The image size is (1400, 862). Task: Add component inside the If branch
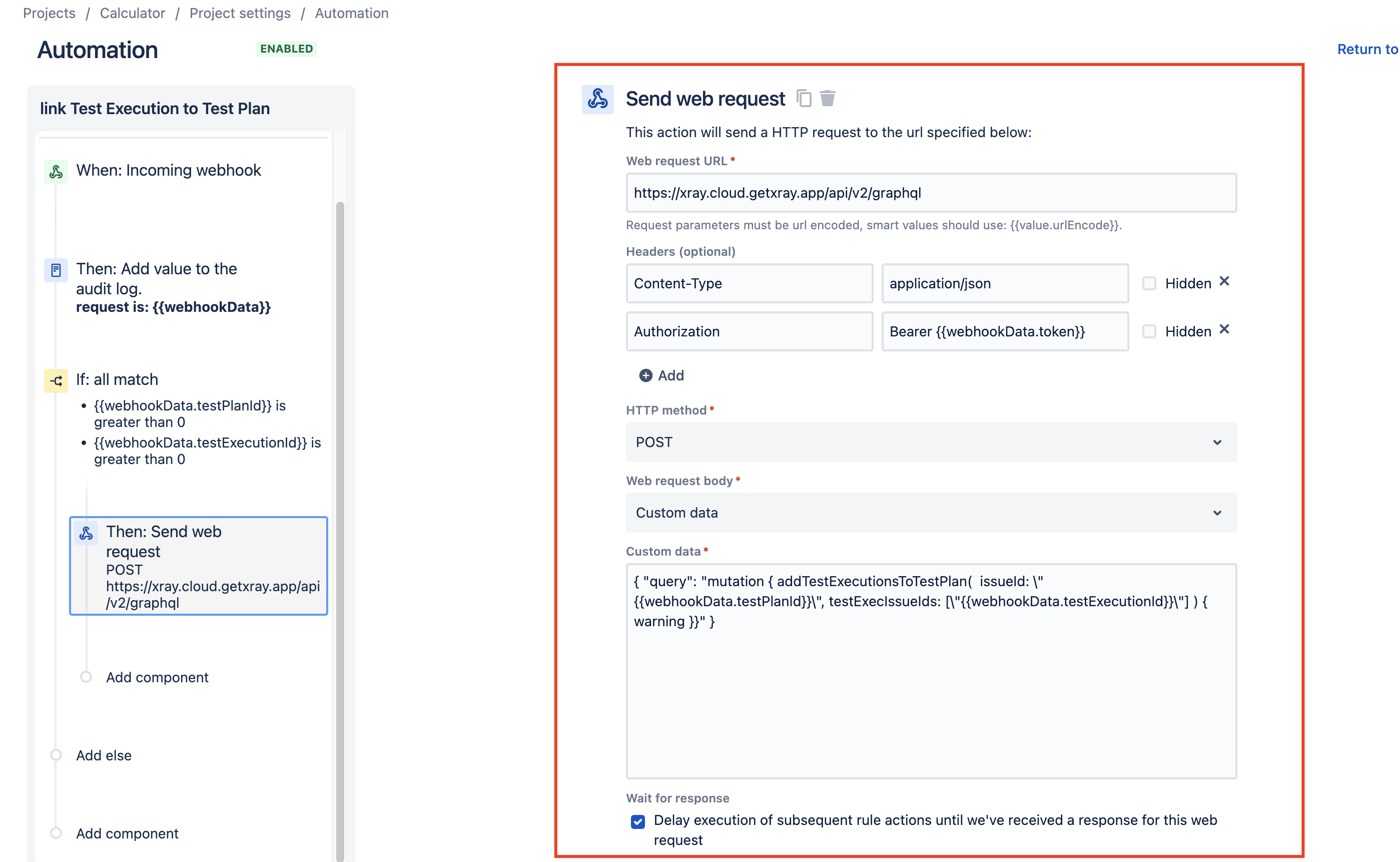157,677
